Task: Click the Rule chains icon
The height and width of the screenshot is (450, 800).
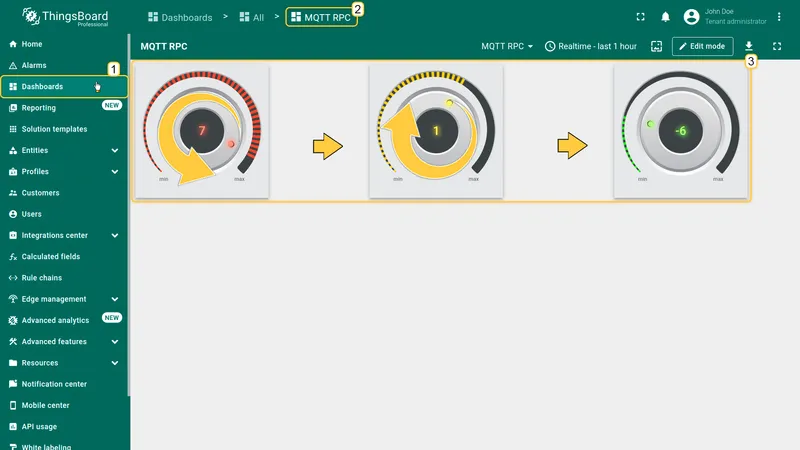Action: click(13, 278)
